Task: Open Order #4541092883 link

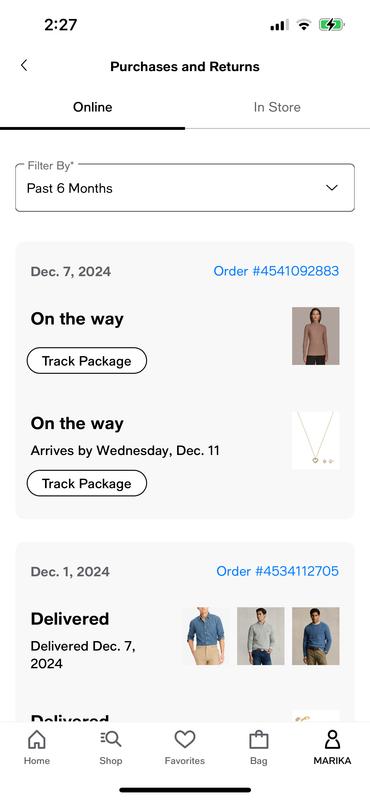Action: point(276,271)
